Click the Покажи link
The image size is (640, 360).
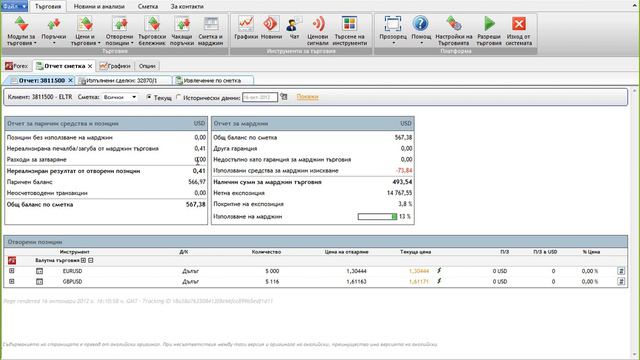point(307,97)
